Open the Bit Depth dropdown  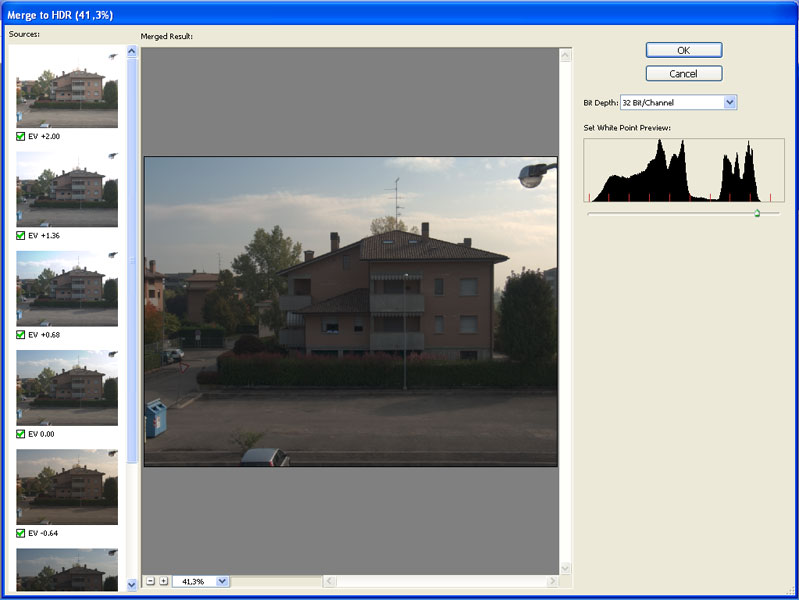pyautogui.click(x=730, y=102)
